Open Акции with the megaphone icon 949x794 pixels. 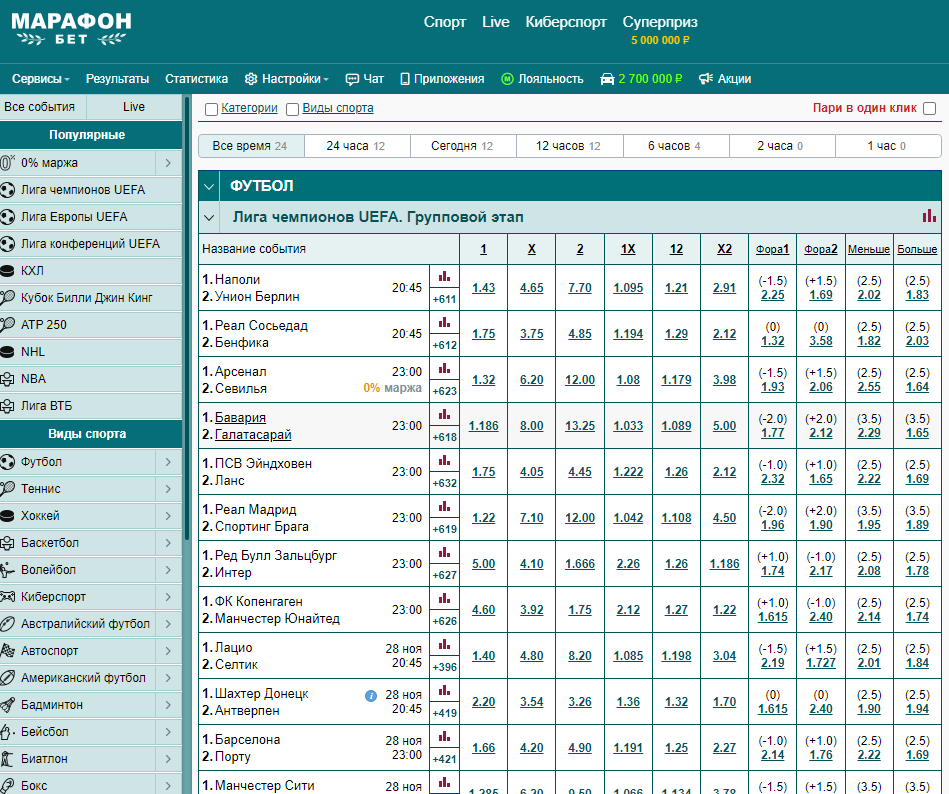(724, 79)
